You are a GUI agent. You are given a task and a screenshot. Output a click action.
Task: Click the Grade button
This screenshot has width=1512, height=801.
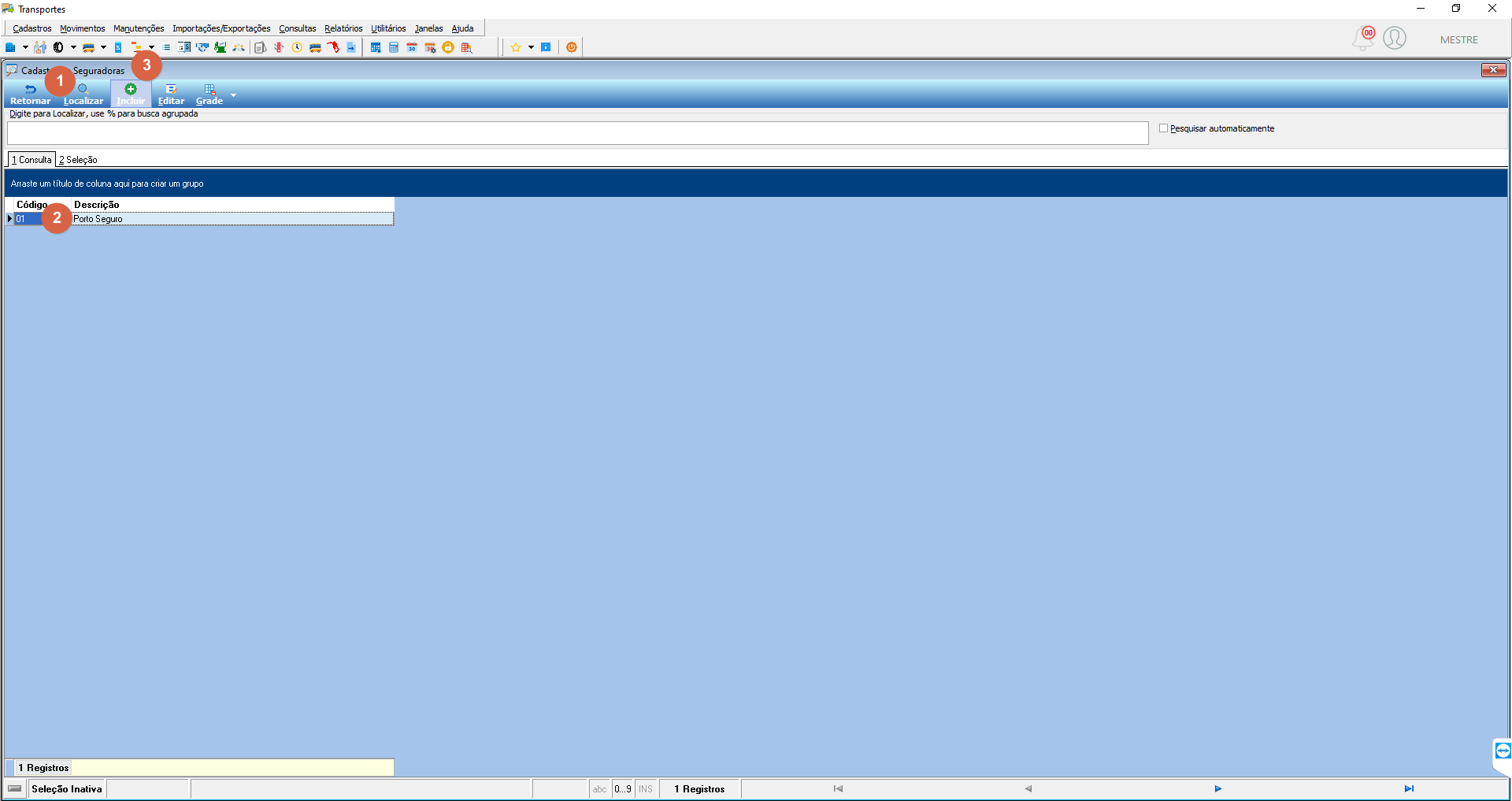tap(209, 95)
